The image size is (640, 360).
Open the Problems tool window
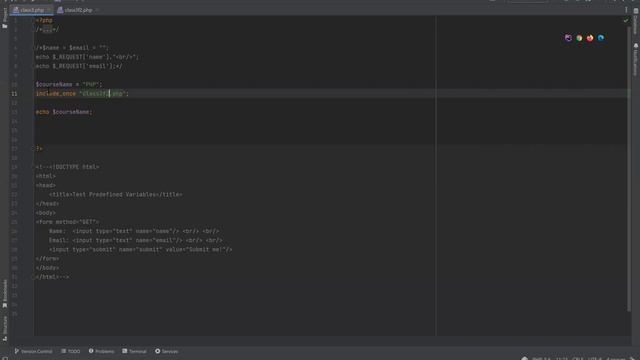click(x=101, y=351)
